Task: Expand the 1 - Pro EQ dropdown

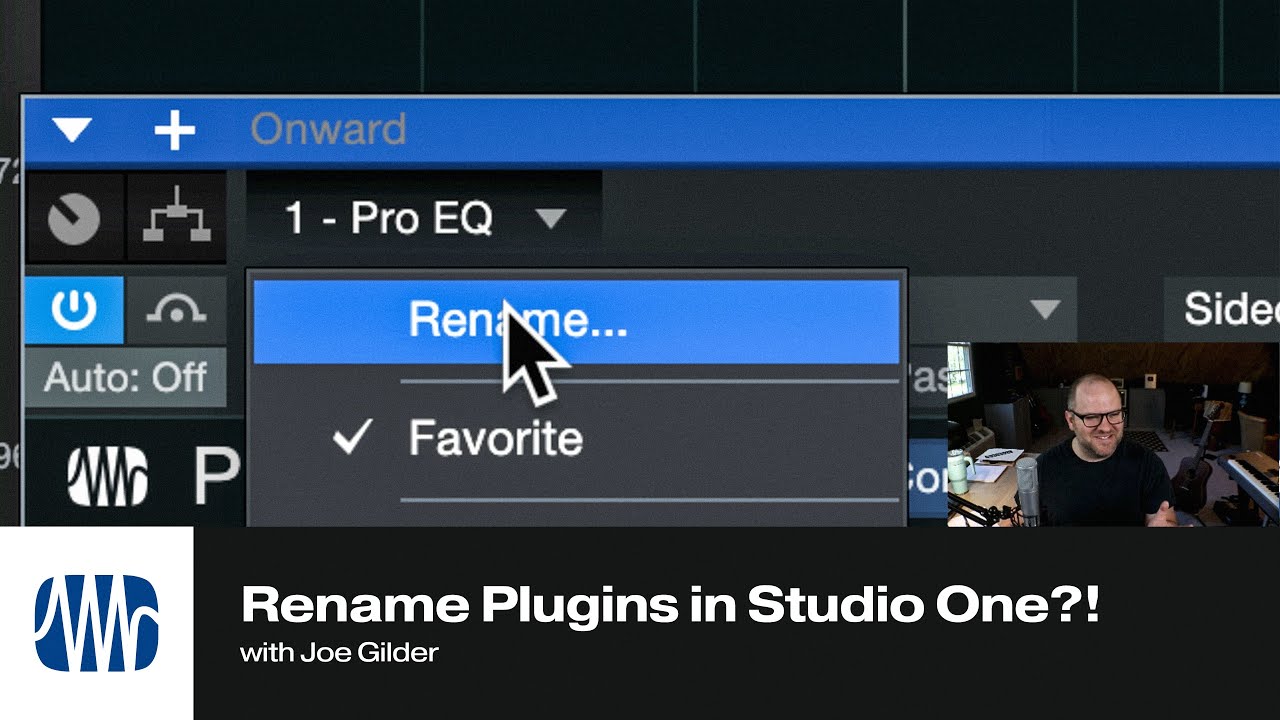Action: [424, 218]
